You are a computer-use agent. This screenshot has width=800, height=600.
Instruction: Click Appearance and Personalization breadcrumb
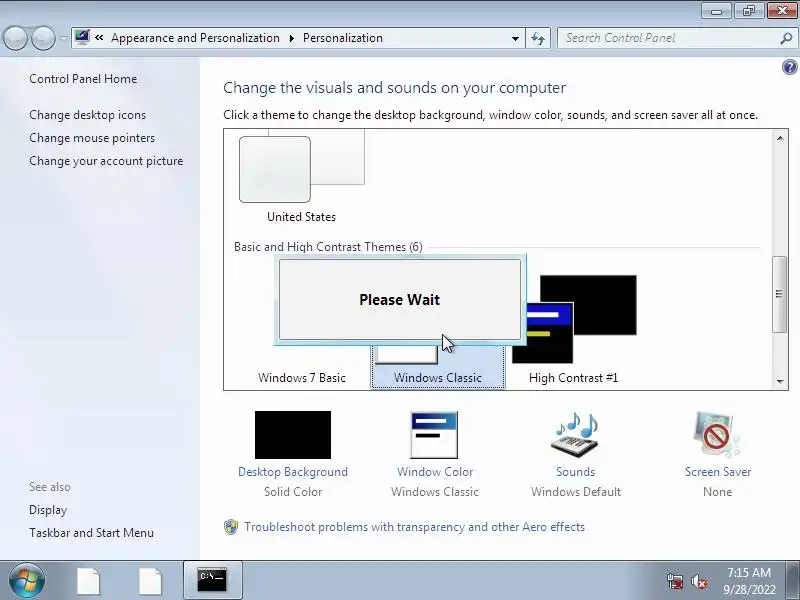coord(195,38)
